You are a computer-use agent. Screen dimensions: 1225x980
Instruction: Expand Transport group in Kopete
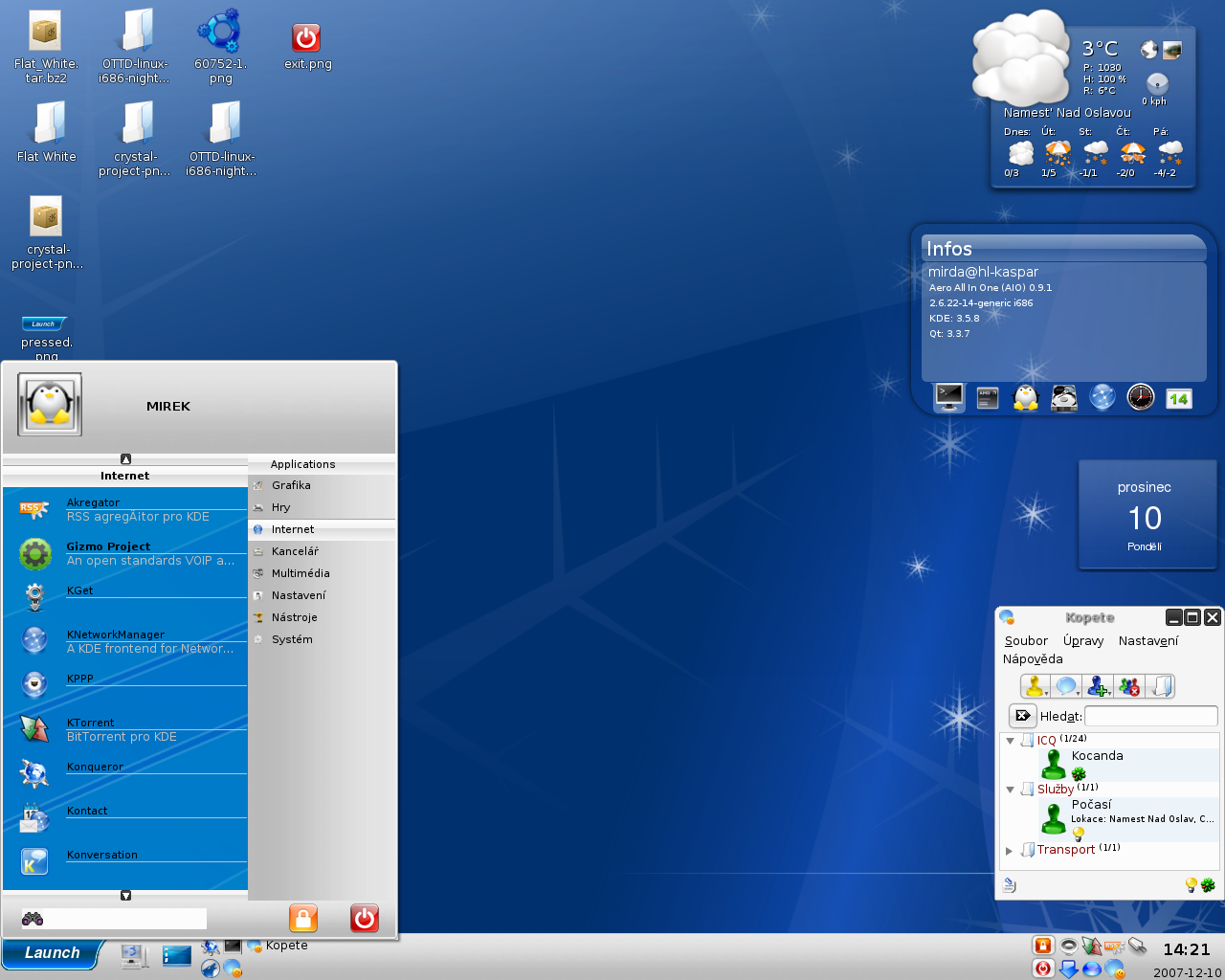1009,850
